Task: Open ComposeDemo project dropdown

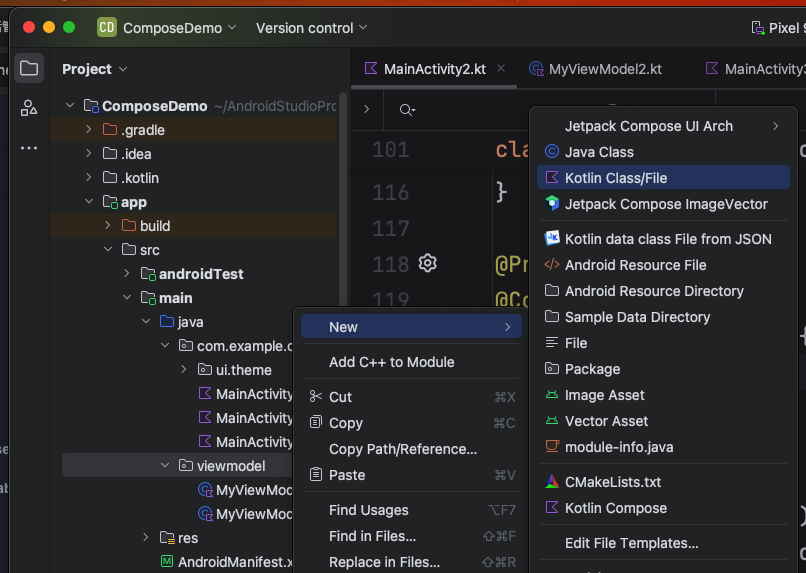Action: (x=167, y=28)
